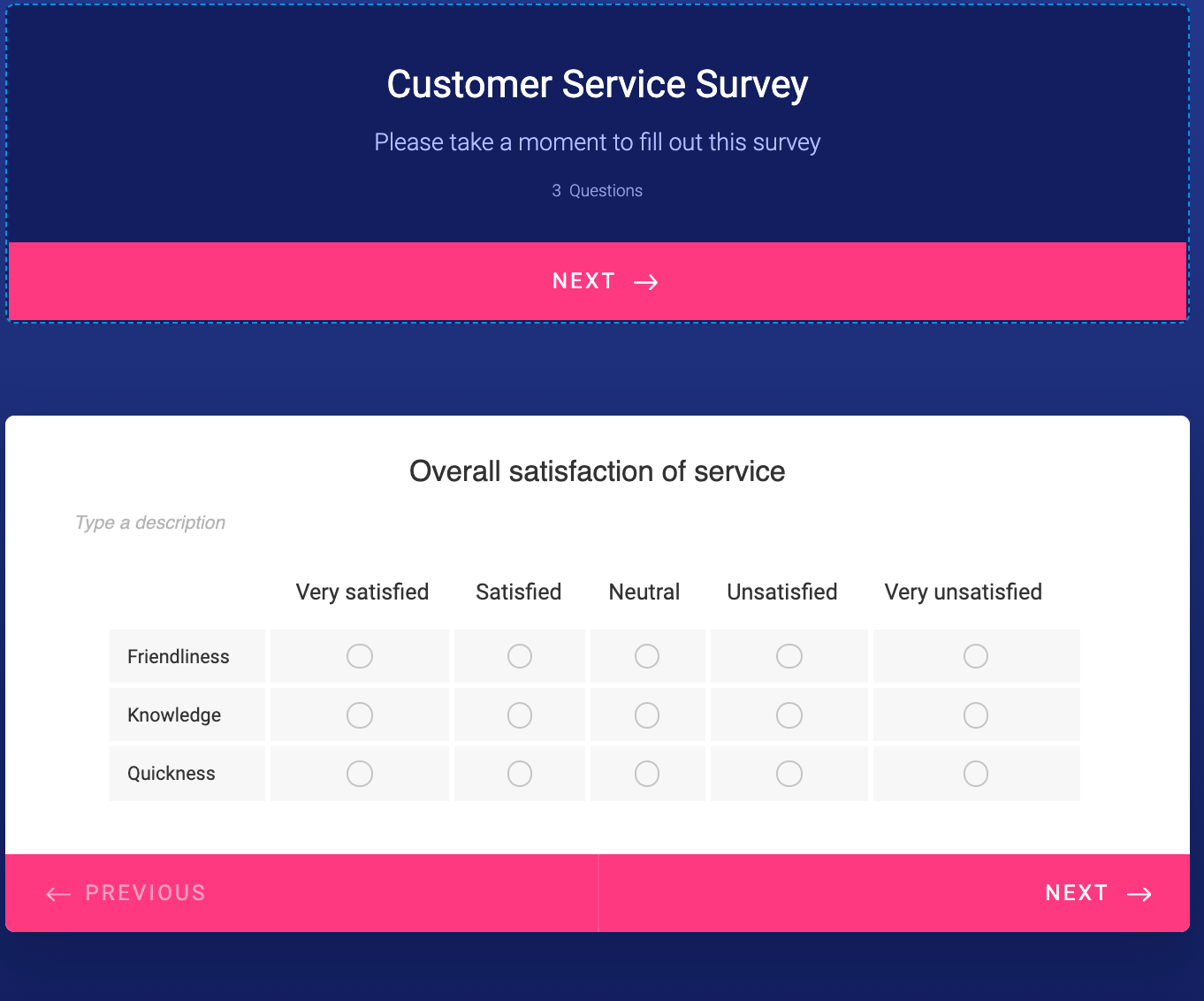Click the "Type a description" field

(x=150, y=523)
